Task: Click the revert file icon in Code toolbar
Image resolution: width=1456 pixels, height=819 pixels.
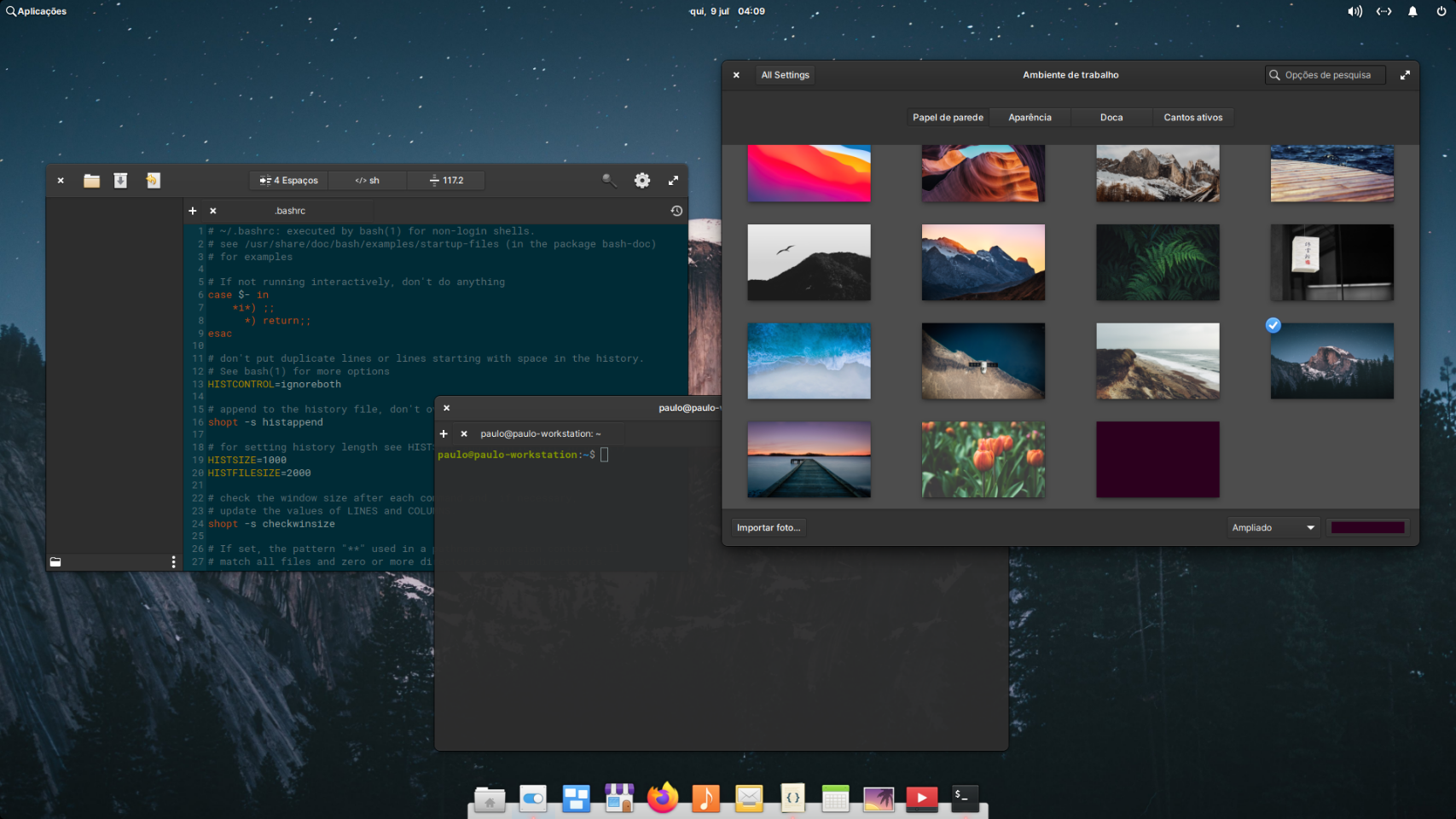Action: pyautogui.click(x=153, y=180)
